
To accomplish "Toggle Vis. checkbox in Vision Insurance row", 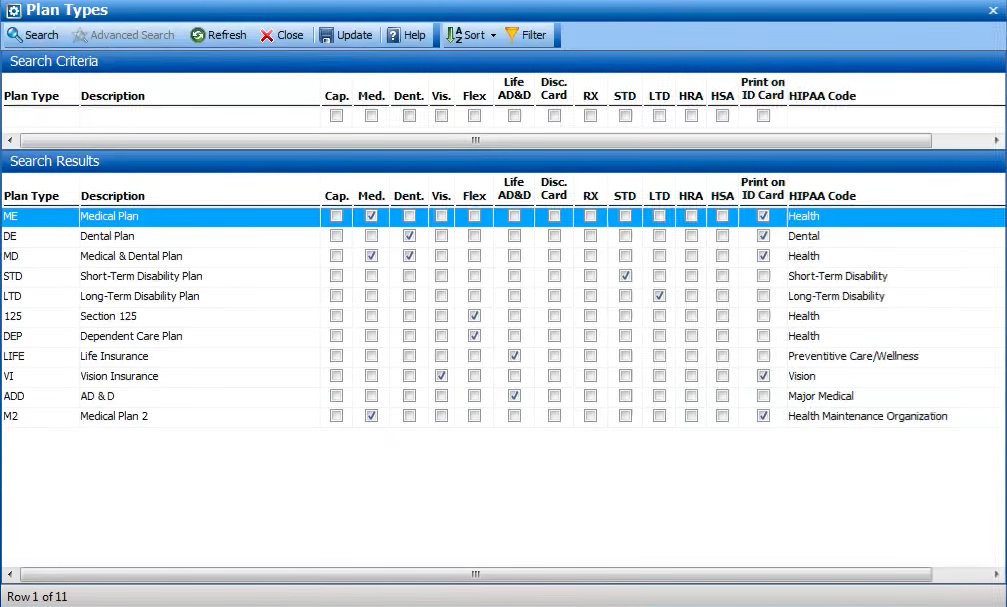I will click(441, 375).
